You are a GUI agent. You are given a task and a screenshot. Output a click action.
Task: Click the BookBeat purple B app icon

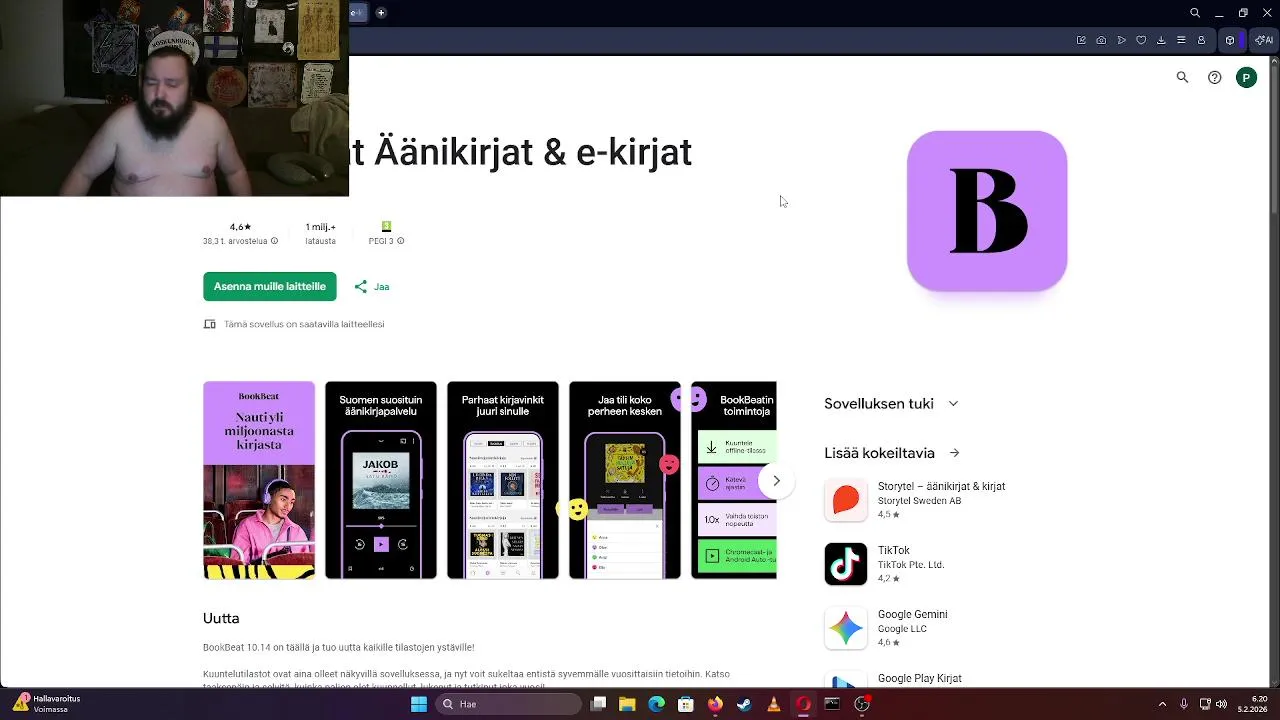coord(987,211)
